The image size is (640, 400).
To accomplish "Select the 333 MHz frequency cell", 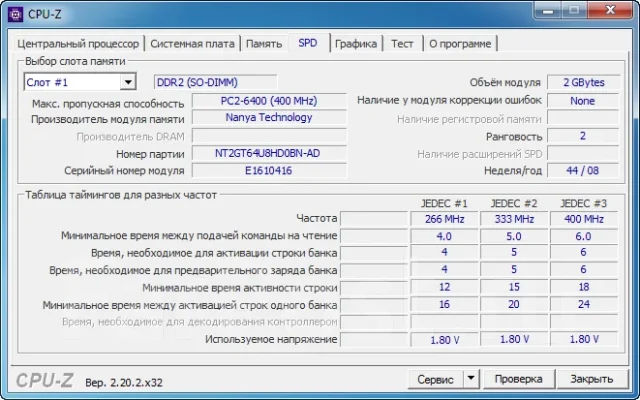I will [x=514, y=219].
